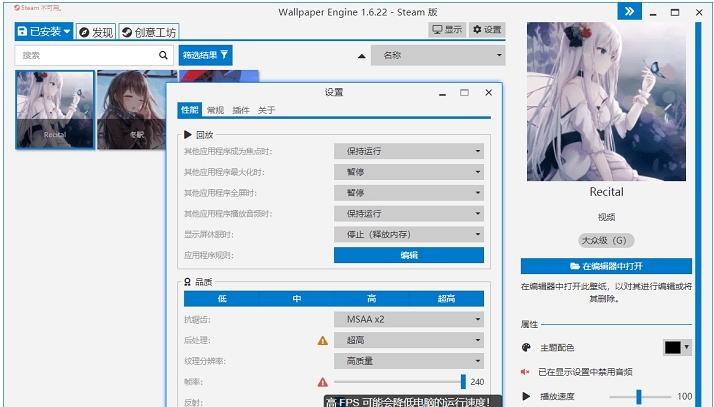Maximize the 设置 settings dialog
This screenshot has width=714, height=407.
tap(464, 93)
